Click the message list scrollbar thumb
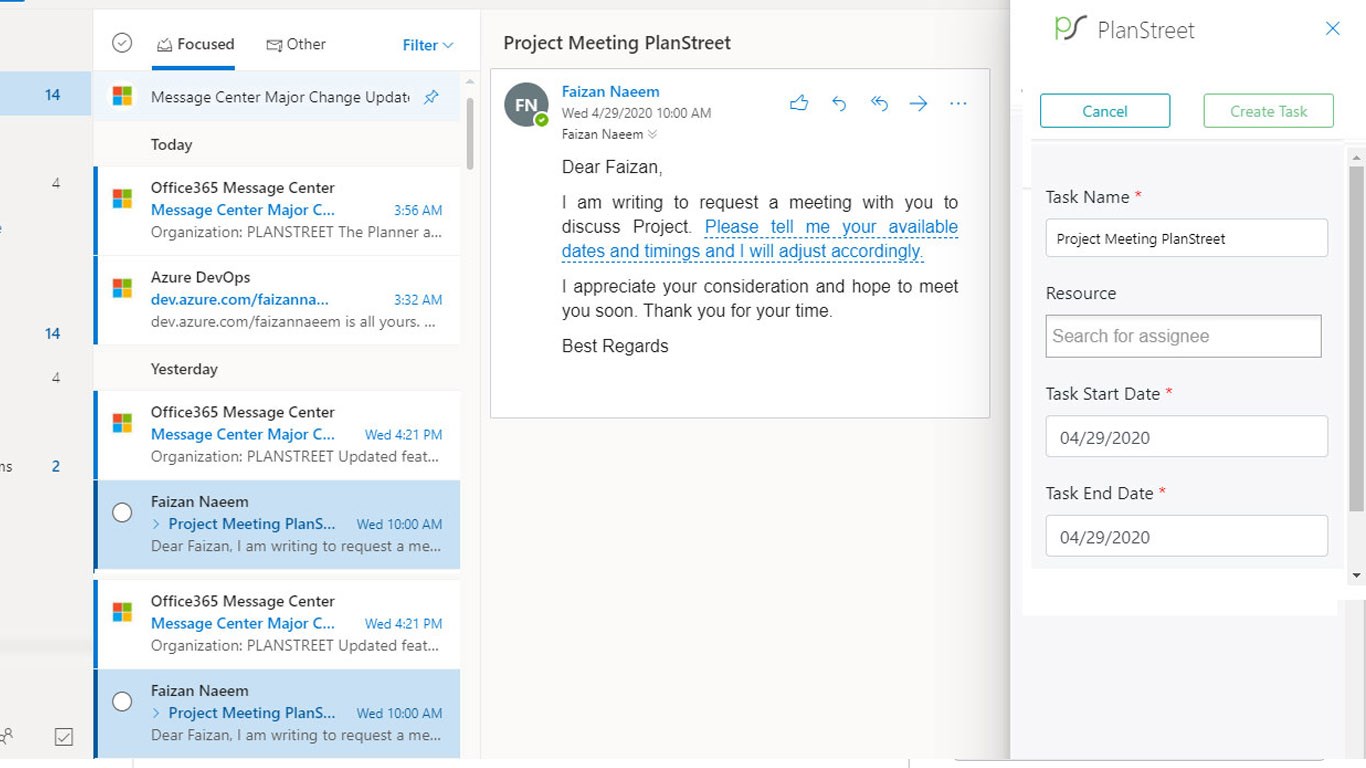Viewport: 1366px width, 768px height. coord(470,133)
